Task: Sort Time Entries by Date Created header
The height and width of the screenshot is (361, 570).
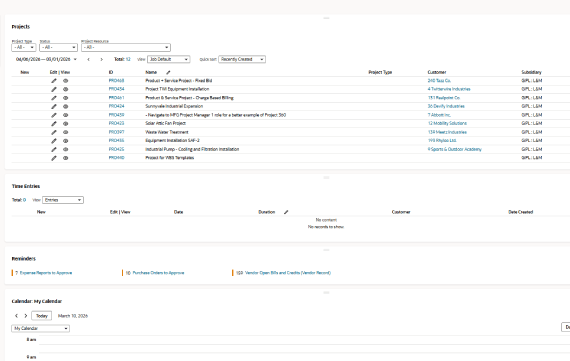Action: pyautogui.click(x=521, y=212)
